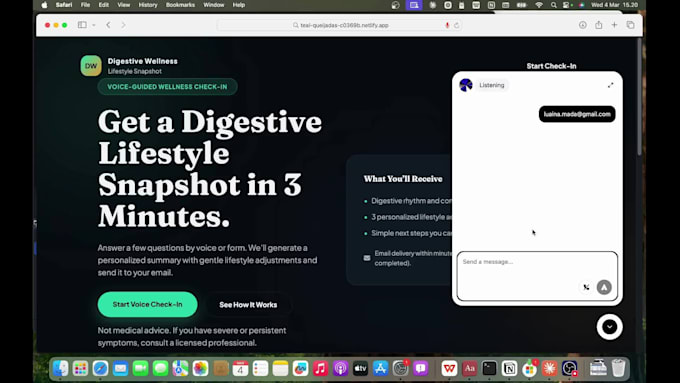
Task: Open Messages from the dock
Action: (160, 368)
